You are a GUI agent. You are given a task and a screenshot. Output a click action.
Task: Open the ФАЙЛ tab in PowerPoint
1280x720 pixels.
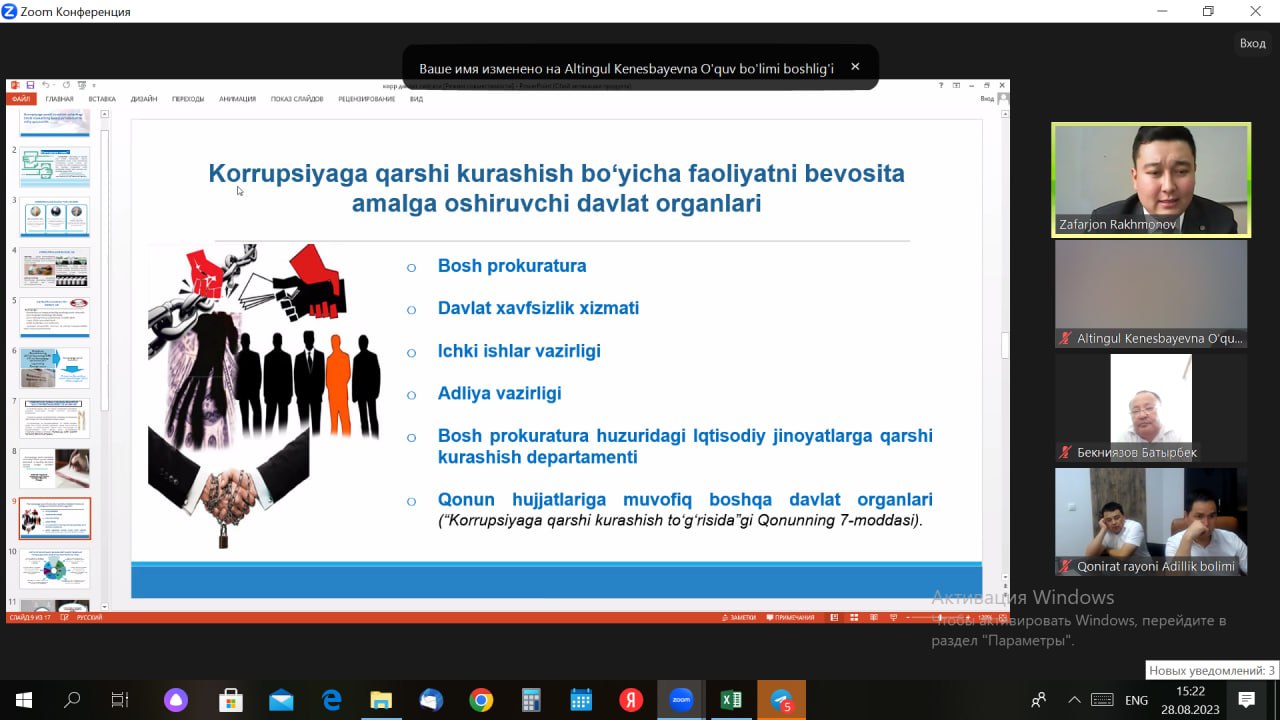click(x=21, y=99)
